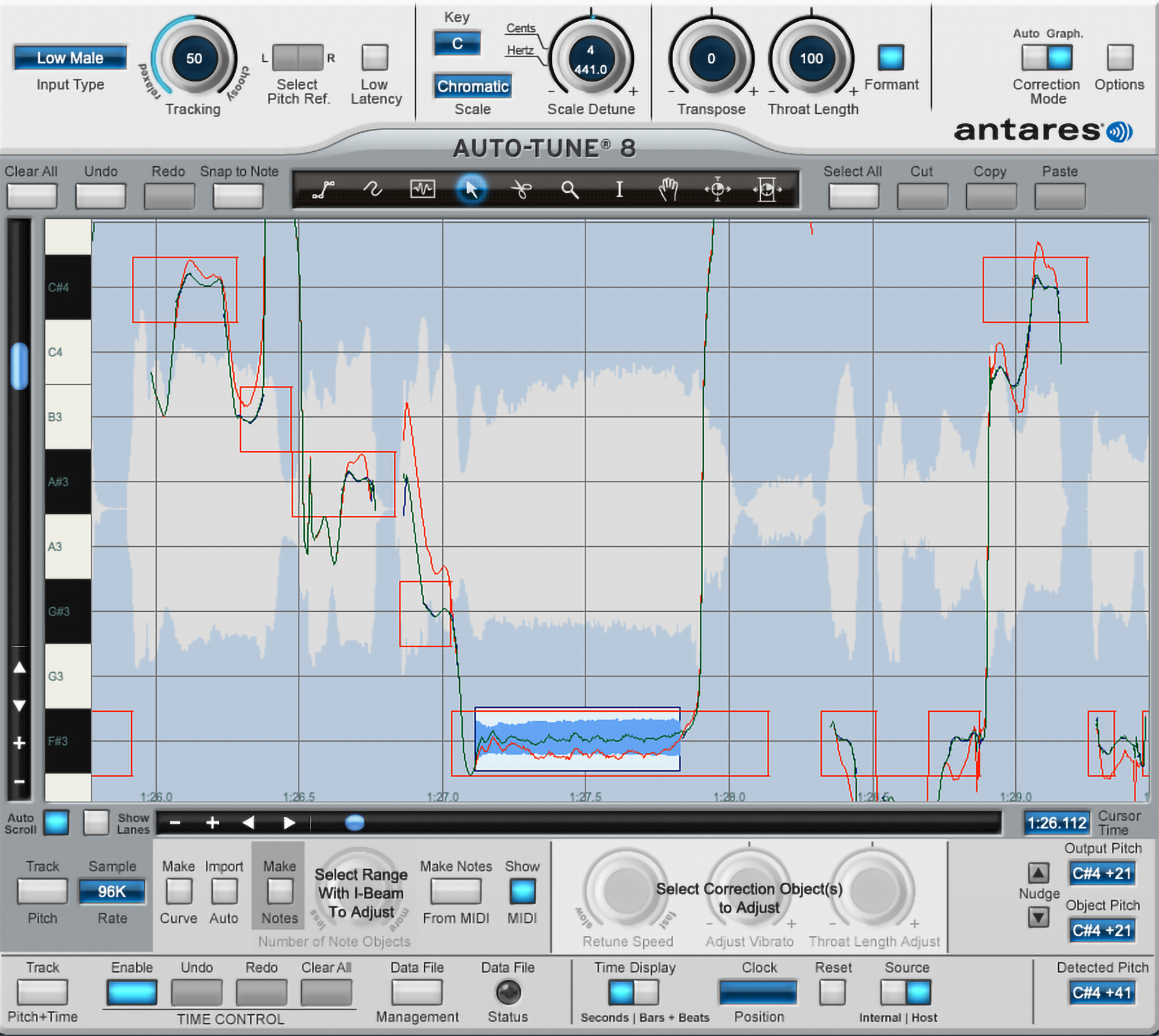Select the Move Region tool
The image size is (1159, 1036).
(766, 189)
